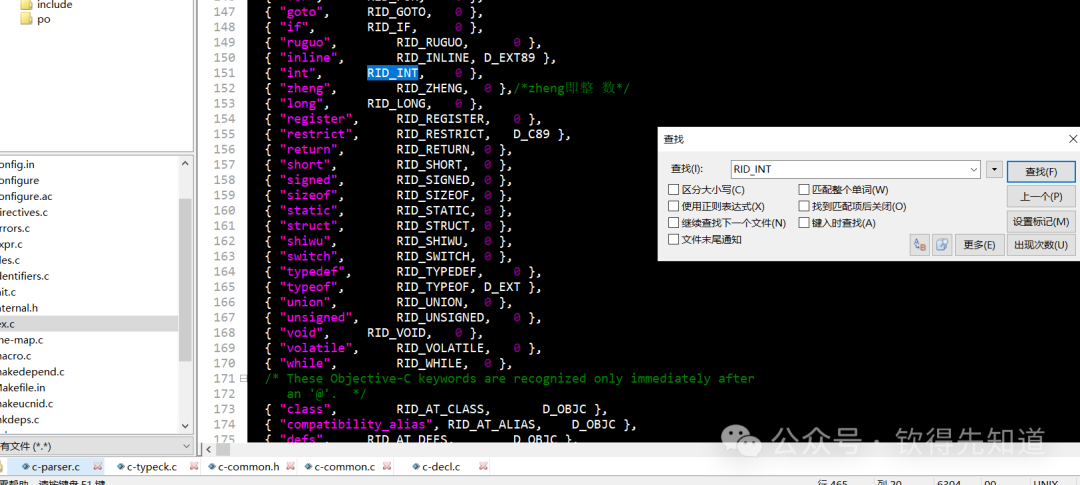Screen dimensions: 1080x485
Task: Close the 查找 dialog with the X
Action: [x=1072, y=139]
